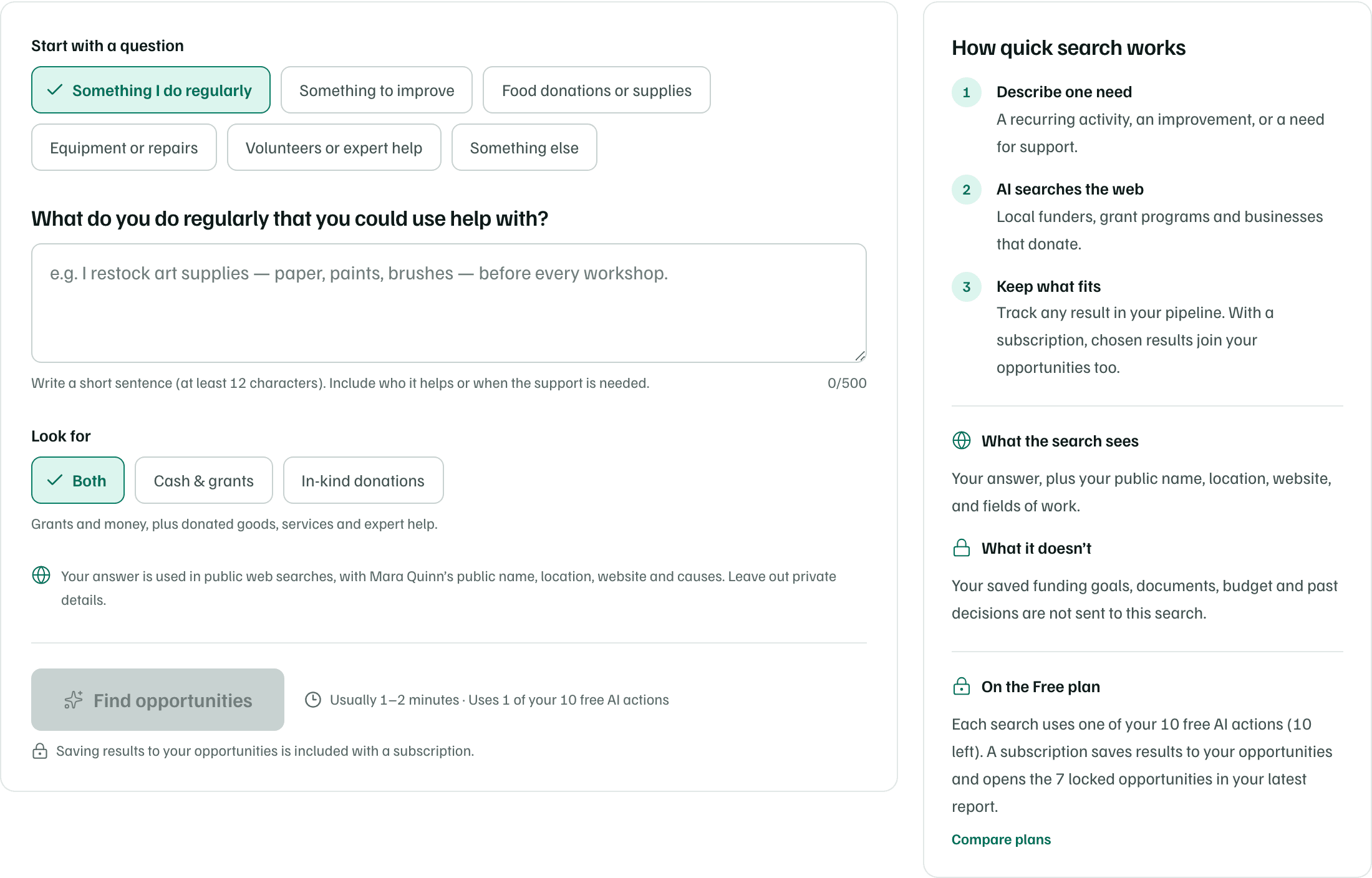
Task: Click 'Grants and money, plus donated goods' helper text
Action: point(234,524)
